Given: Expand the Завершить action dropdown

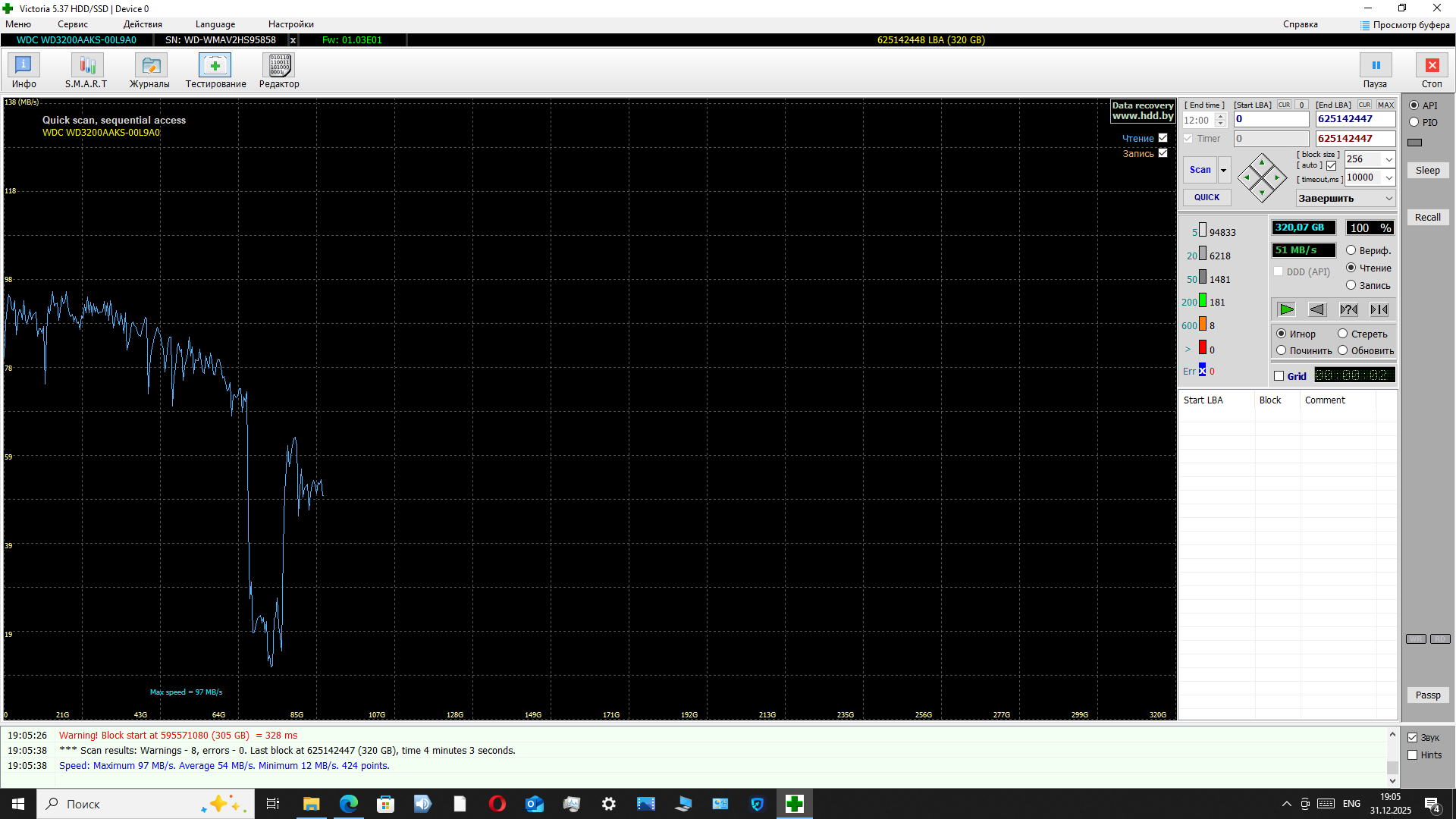Looking at the screenshot, I should click(x=1389, y=199).
